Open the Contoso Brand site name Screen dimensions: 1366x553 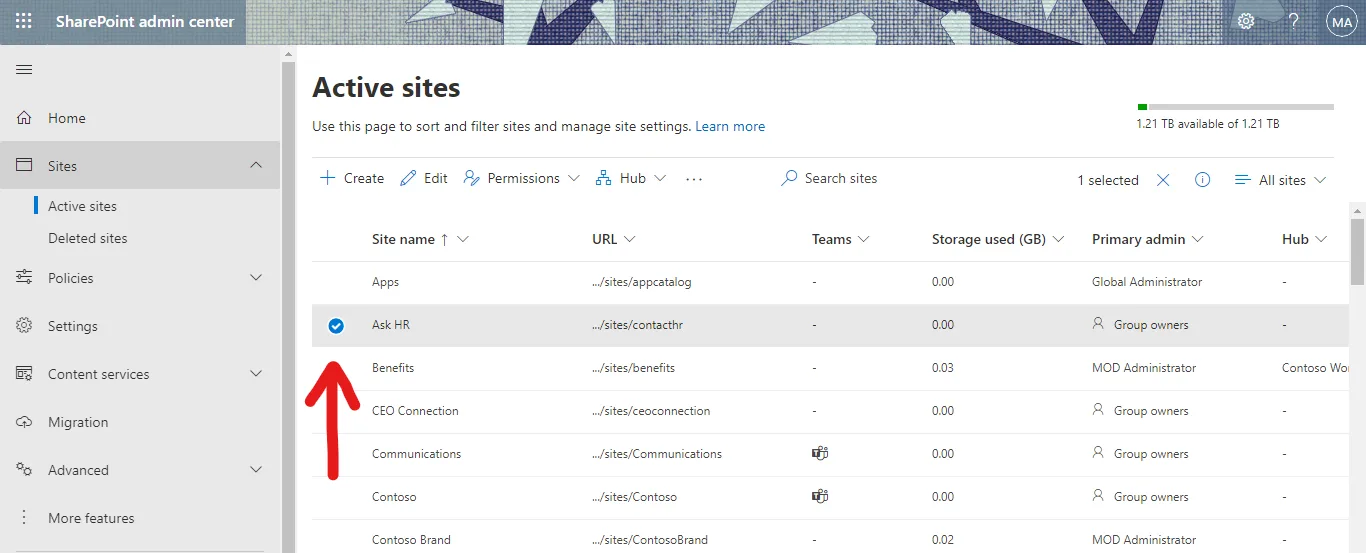click(x=411, y=540)
